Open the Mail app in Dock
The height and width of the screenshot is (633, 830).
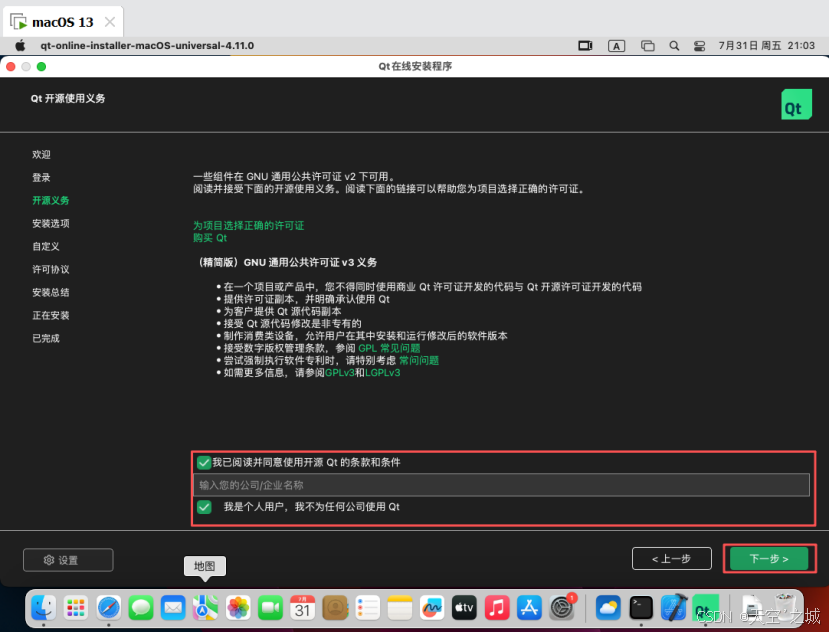[173, 608]
